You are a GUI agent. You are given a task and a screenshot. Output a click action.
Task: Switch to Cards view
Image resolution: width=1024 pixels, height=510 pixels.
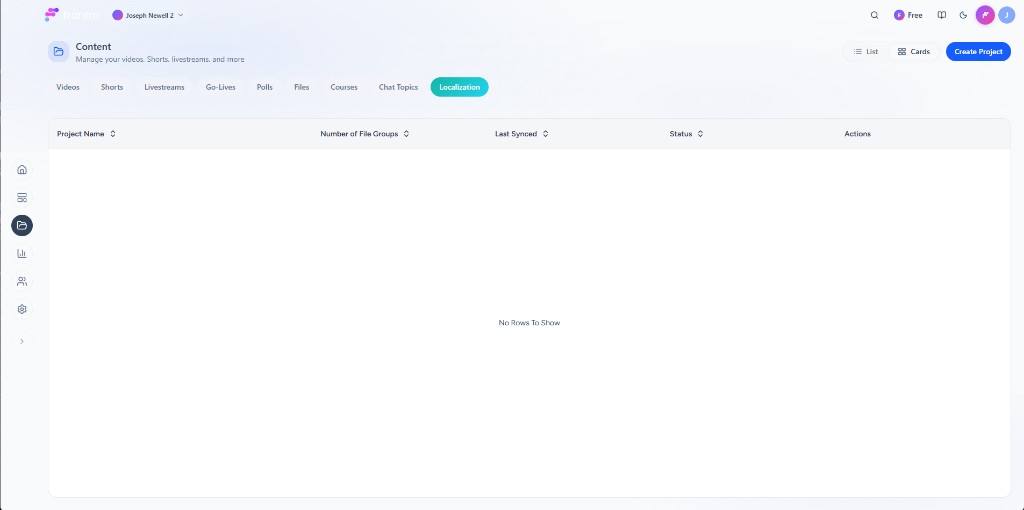click(x=914, y=51)
